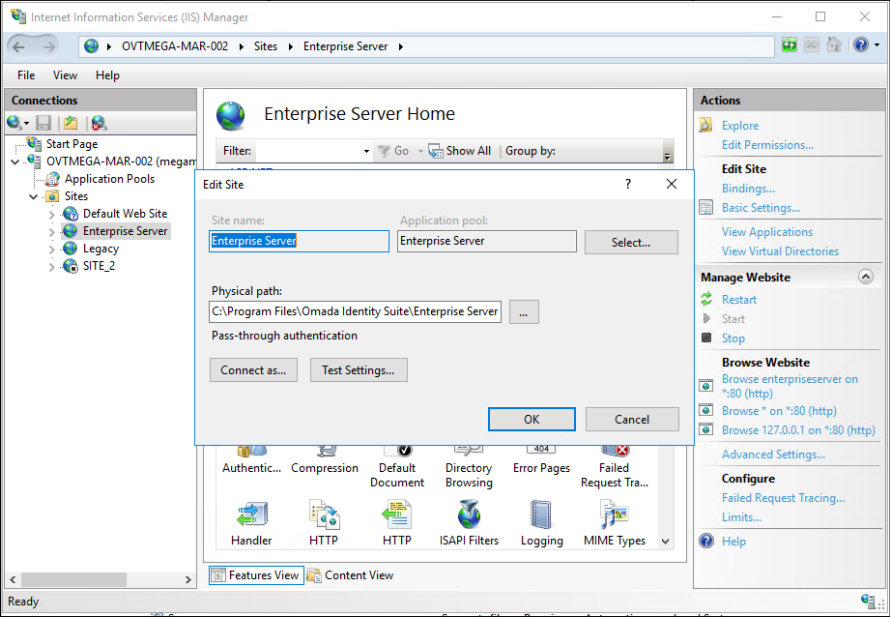
Task: Click the Restart website icon
Action: click(x=707, y=299)
